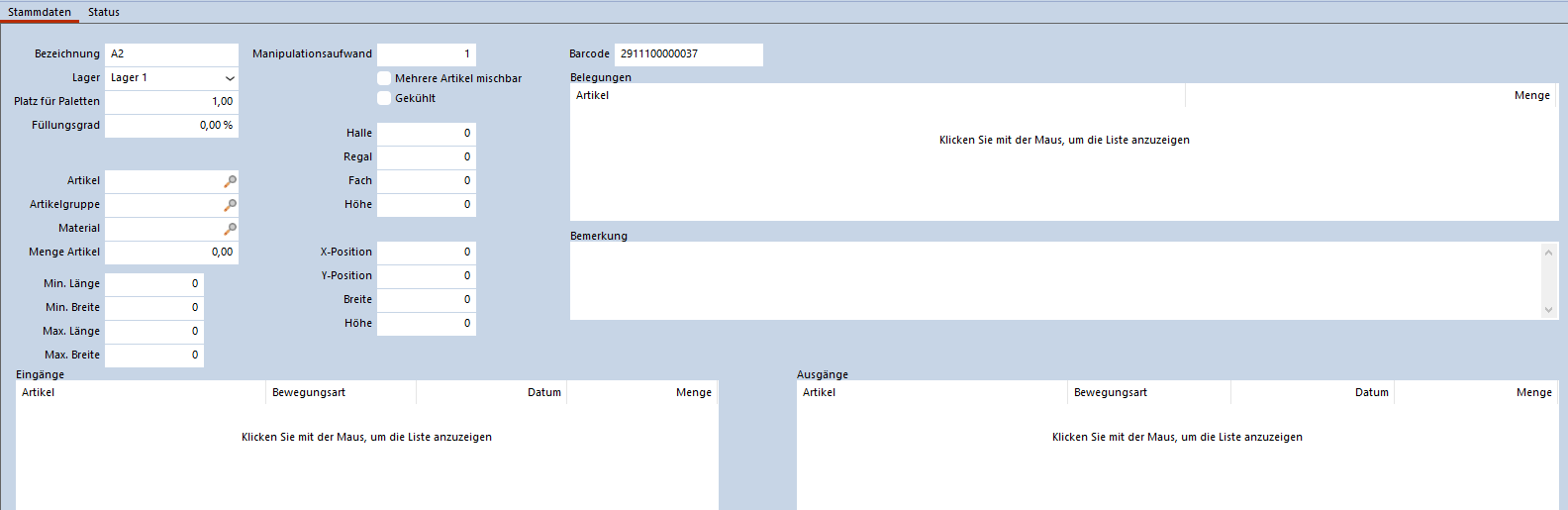The height and width of the screenshot is (510, 1568).
Task: Select the Stammdaten tab
Action: click(x=40, y=12)
